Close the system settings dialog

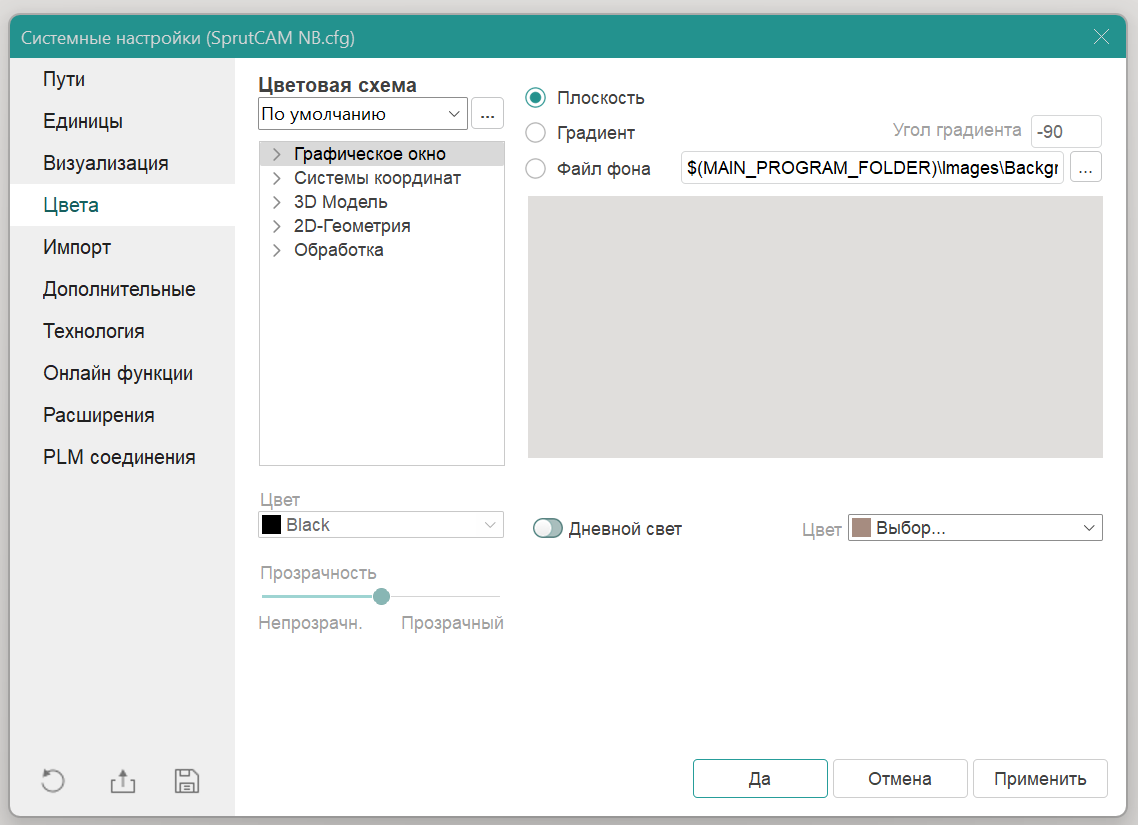tap(1101, 38)
